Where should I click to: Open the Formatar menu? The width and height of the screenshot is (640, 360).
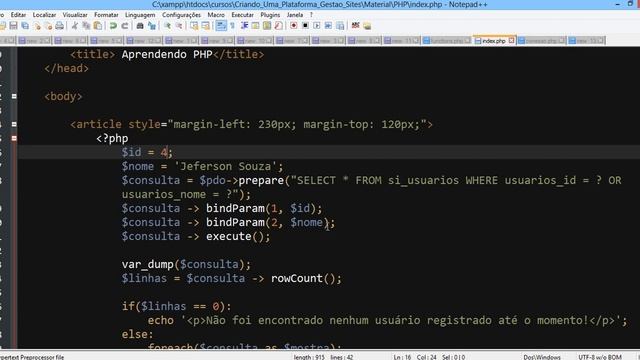[106, 15]
